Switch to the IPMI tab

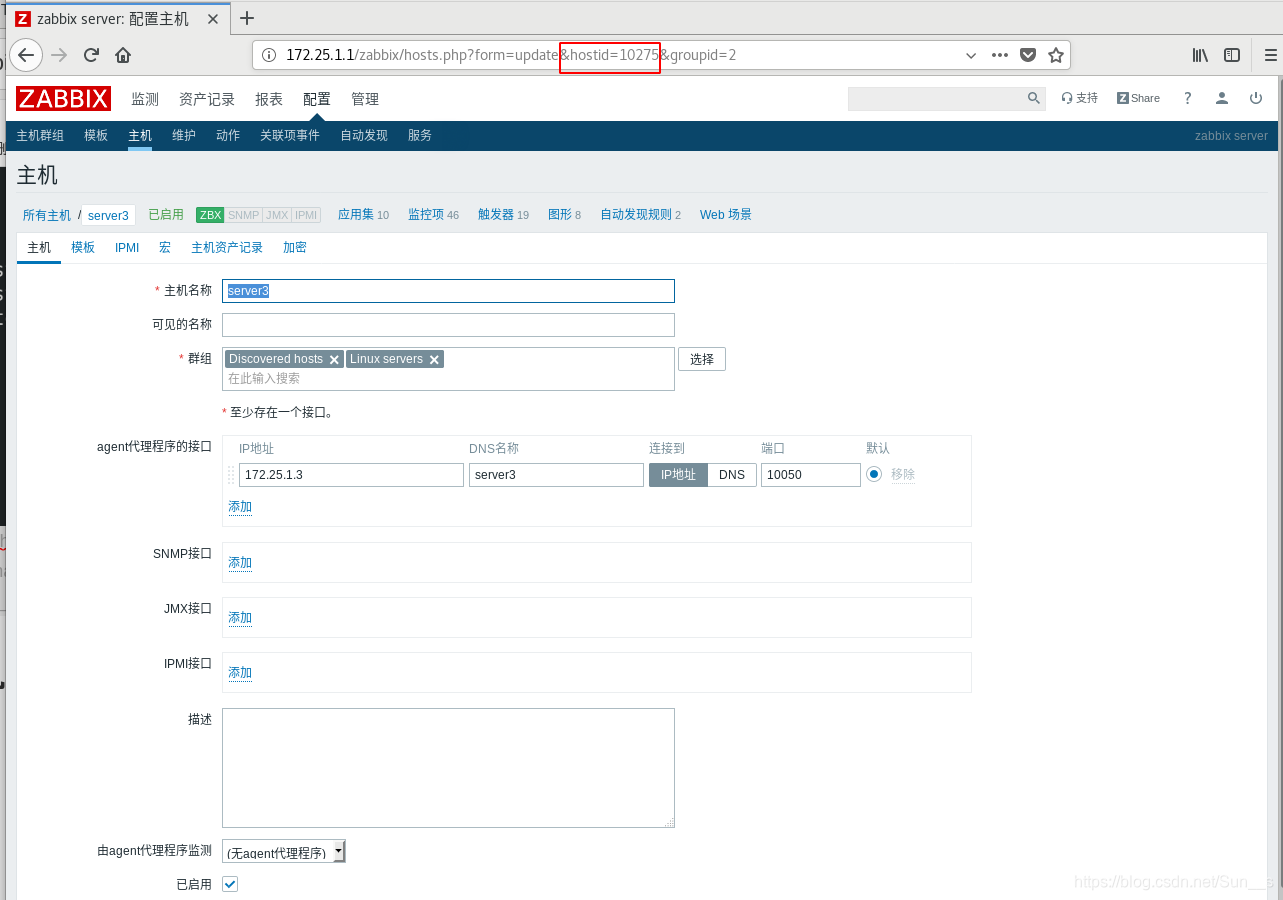pos(127,247)
